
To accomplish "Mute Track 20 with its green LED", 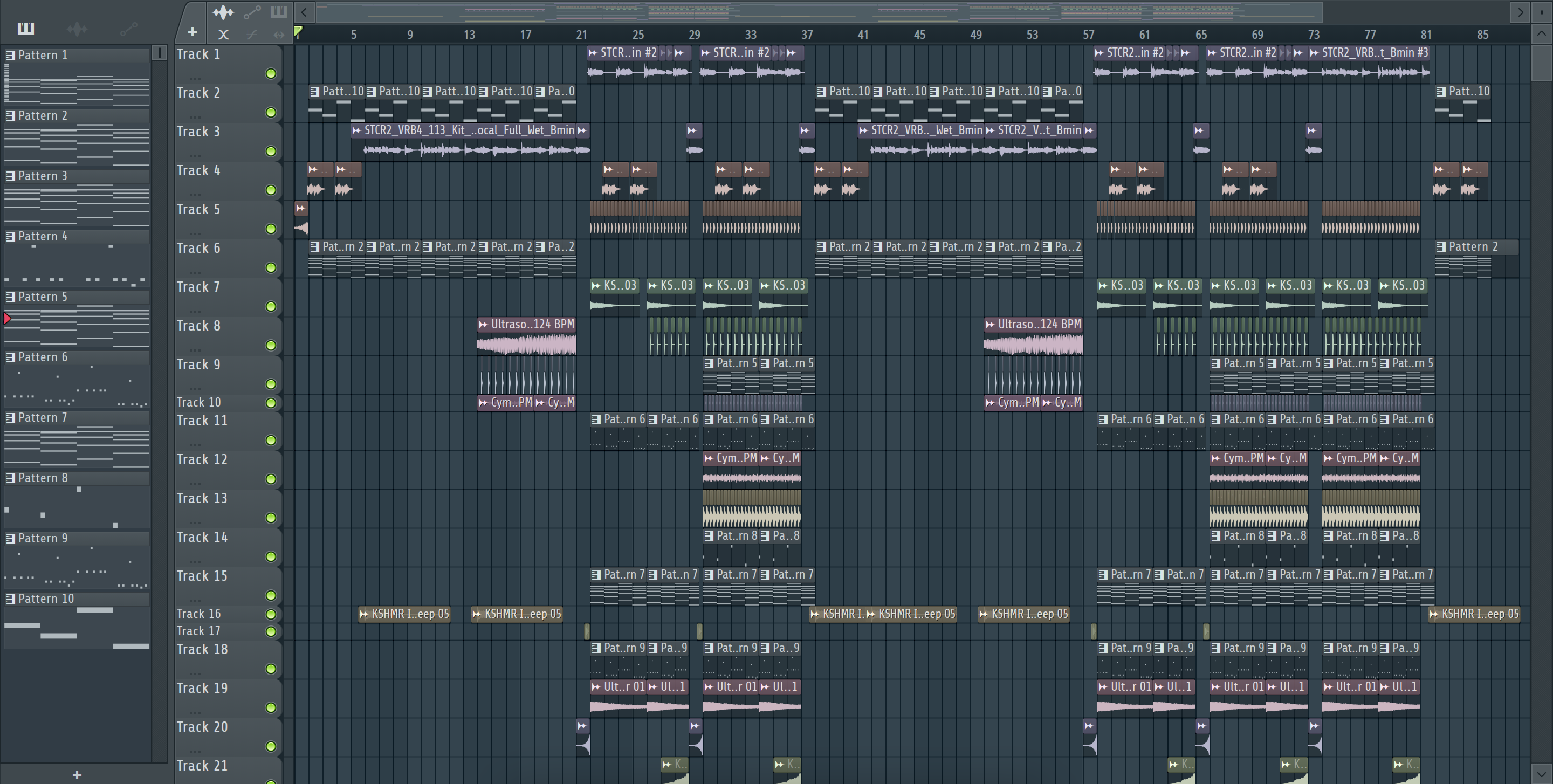I will tap(271, 747).
